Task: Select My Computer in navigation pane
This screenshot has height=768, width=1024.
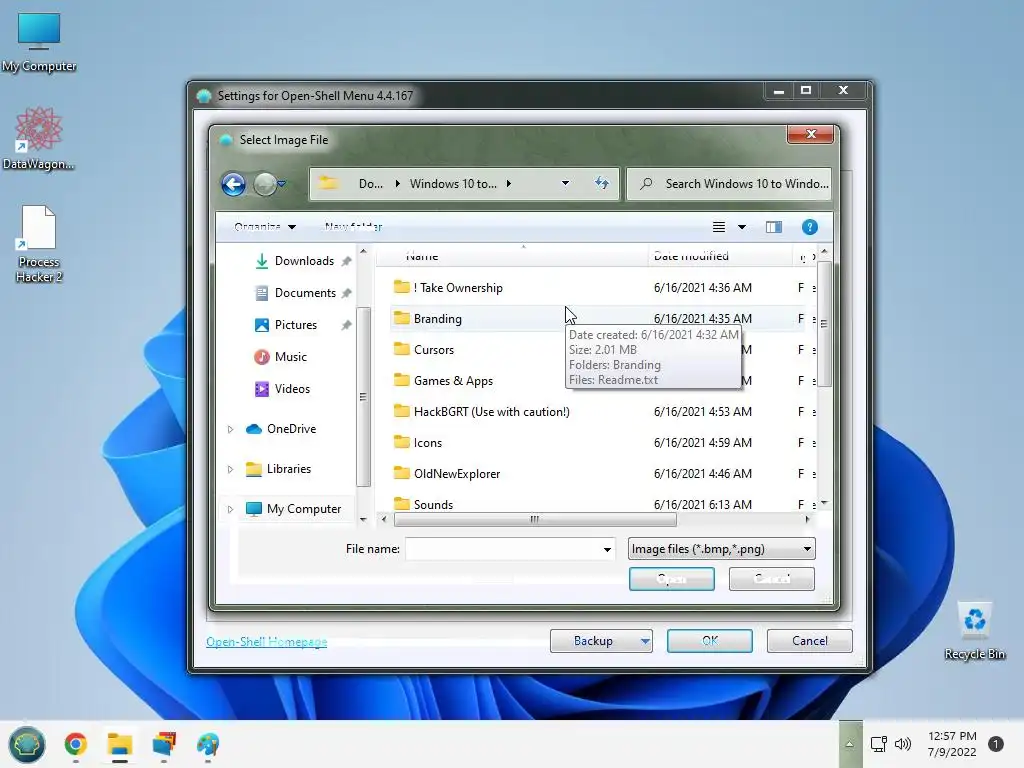Action: pyautogui.click(x=303, y=508)
